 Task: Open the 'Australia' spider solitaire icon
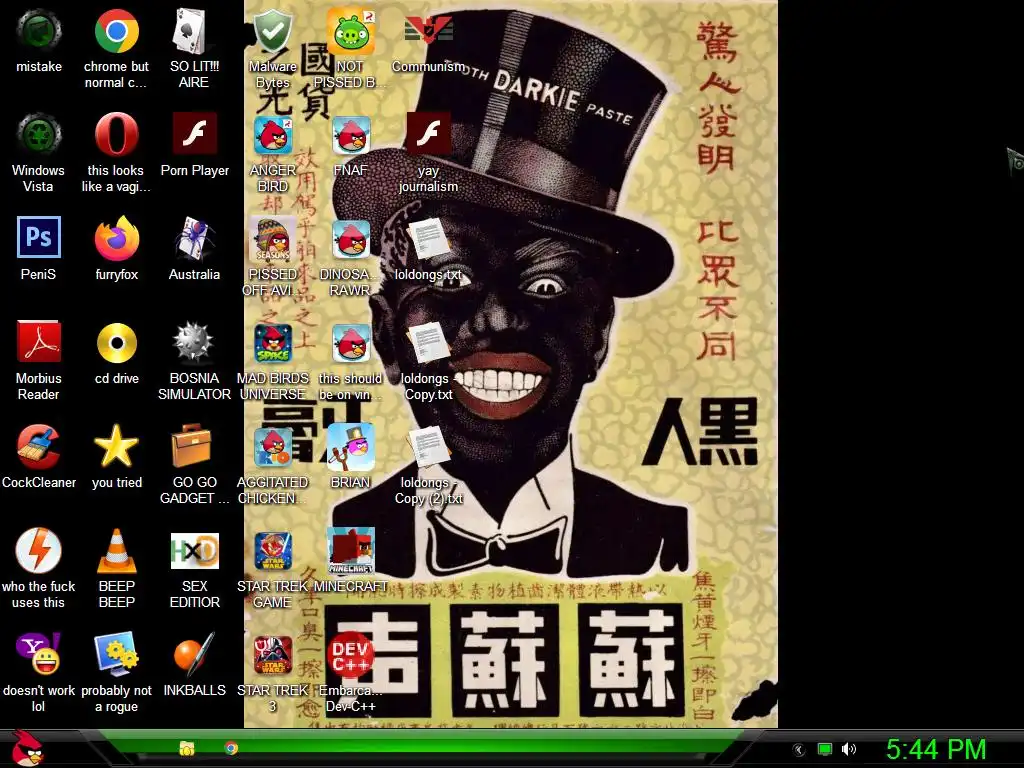point(194,238)
